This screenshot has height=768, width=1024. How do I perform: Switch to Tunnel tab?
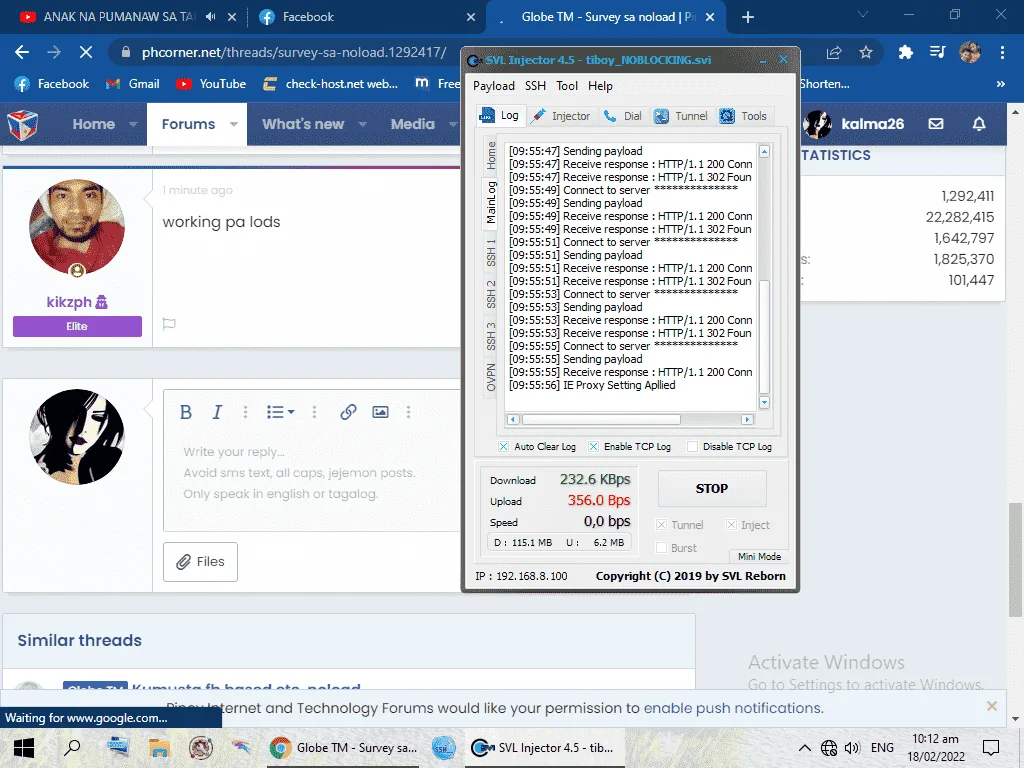(682, 116)
